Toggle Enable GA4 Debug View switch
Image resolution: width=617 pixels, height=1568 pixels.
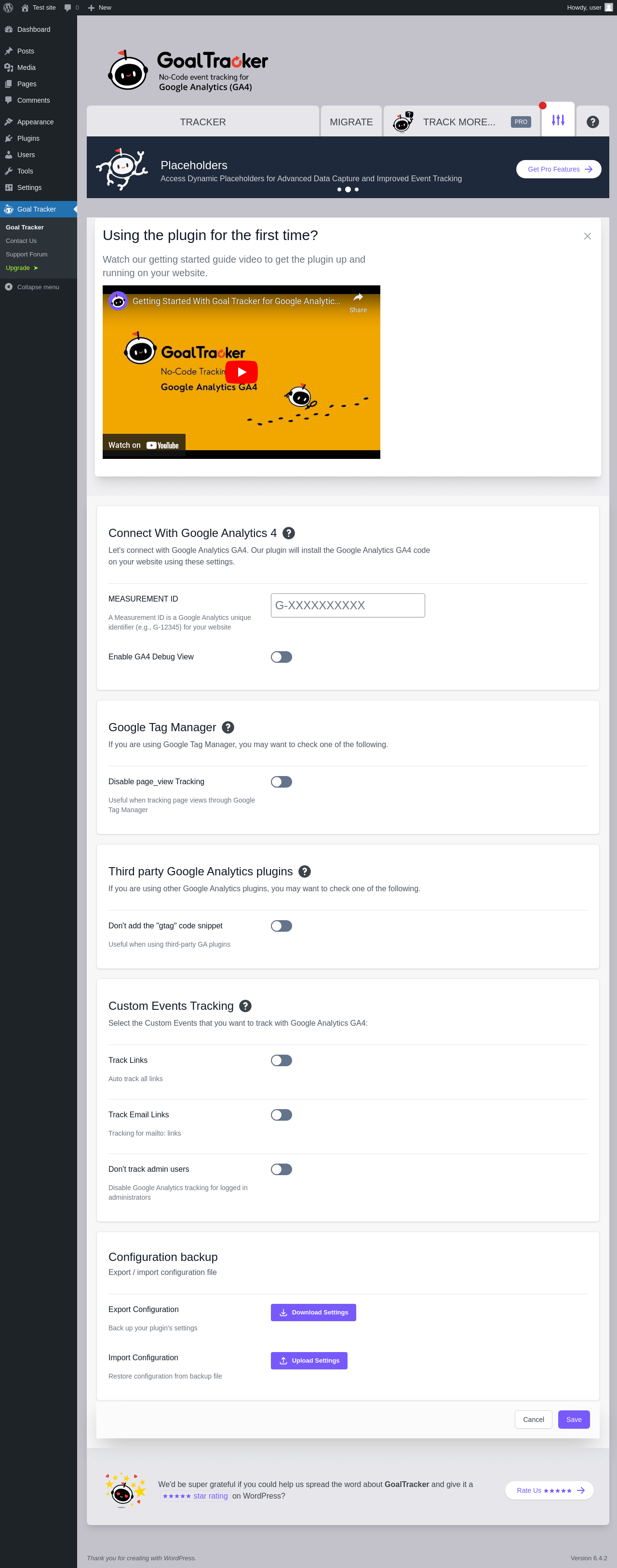(281, 657)
